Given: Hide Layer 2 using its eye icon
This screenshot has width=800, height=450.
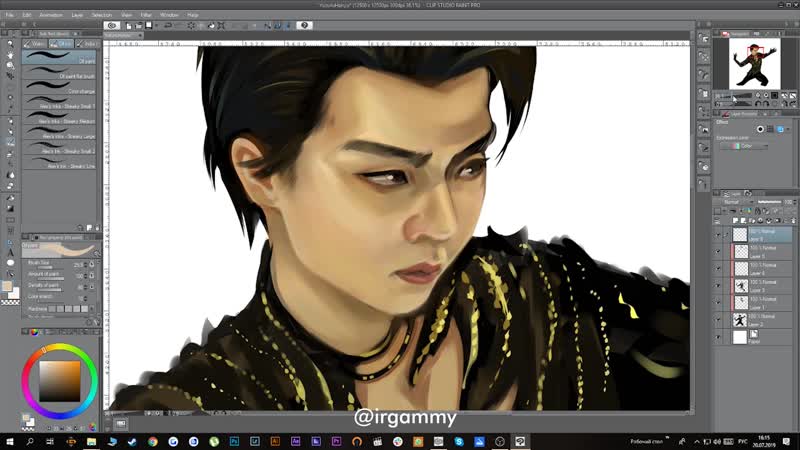Looking at the screenshot, I should [718, 320].
